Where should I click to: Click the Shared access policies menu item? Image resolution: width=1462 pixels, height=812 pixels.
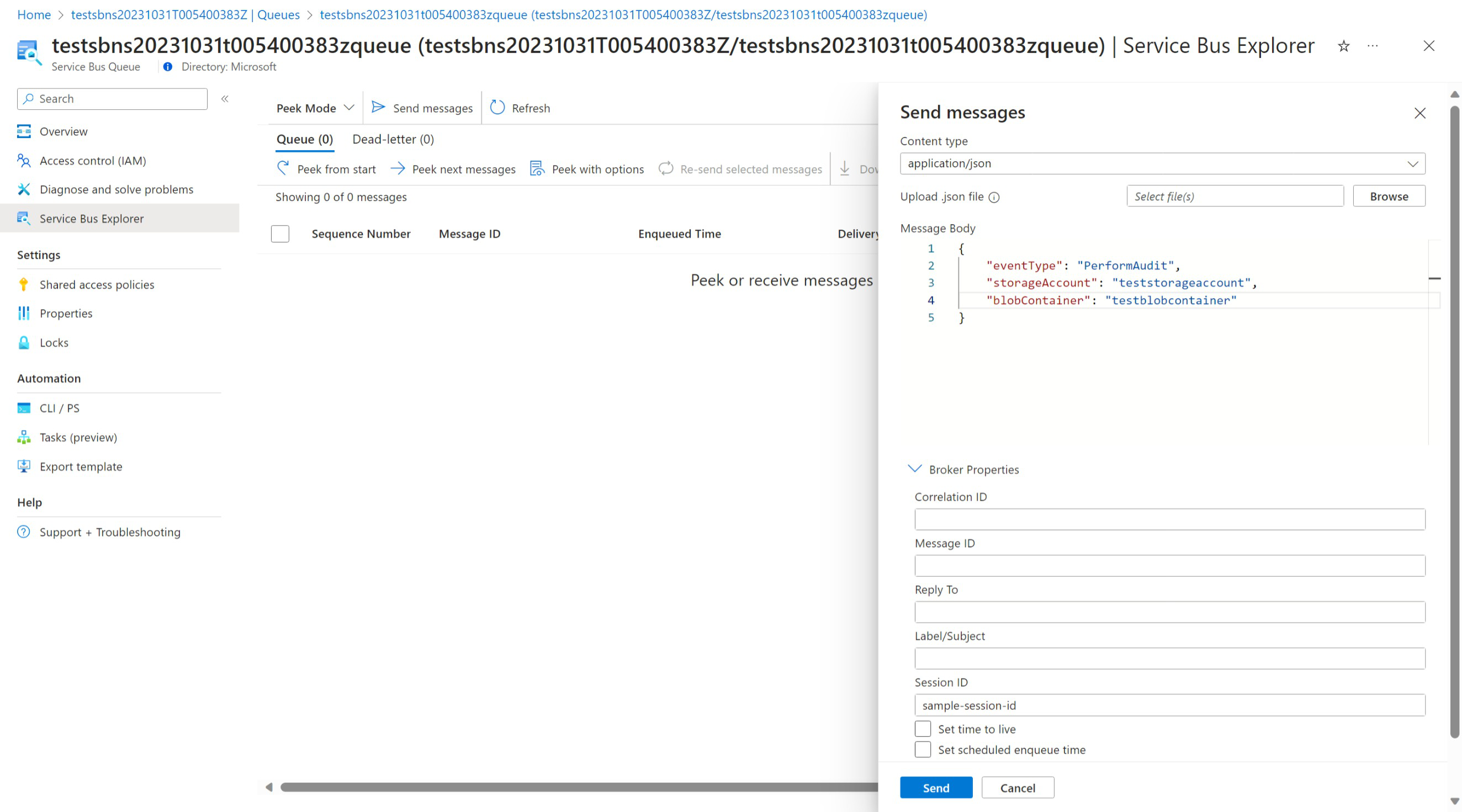97,284
